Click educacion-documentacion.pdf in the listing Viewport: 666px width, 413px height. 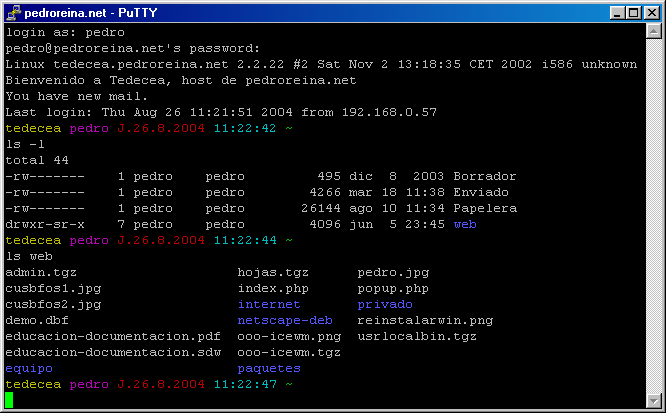pyautogui.click(x=113, y=336)
